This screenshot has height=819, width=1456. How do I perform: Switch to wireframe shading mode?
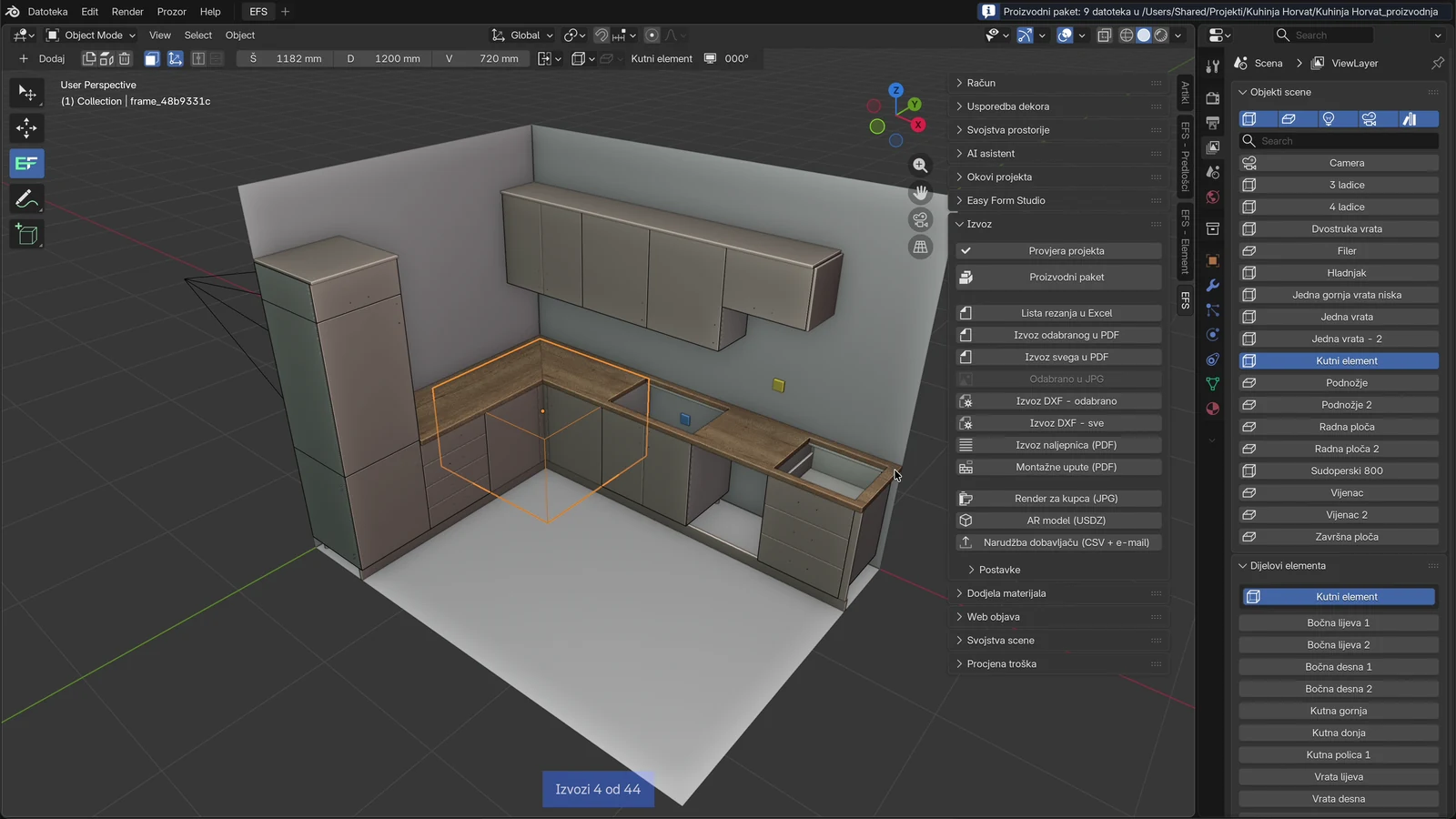coord(1127,35)
